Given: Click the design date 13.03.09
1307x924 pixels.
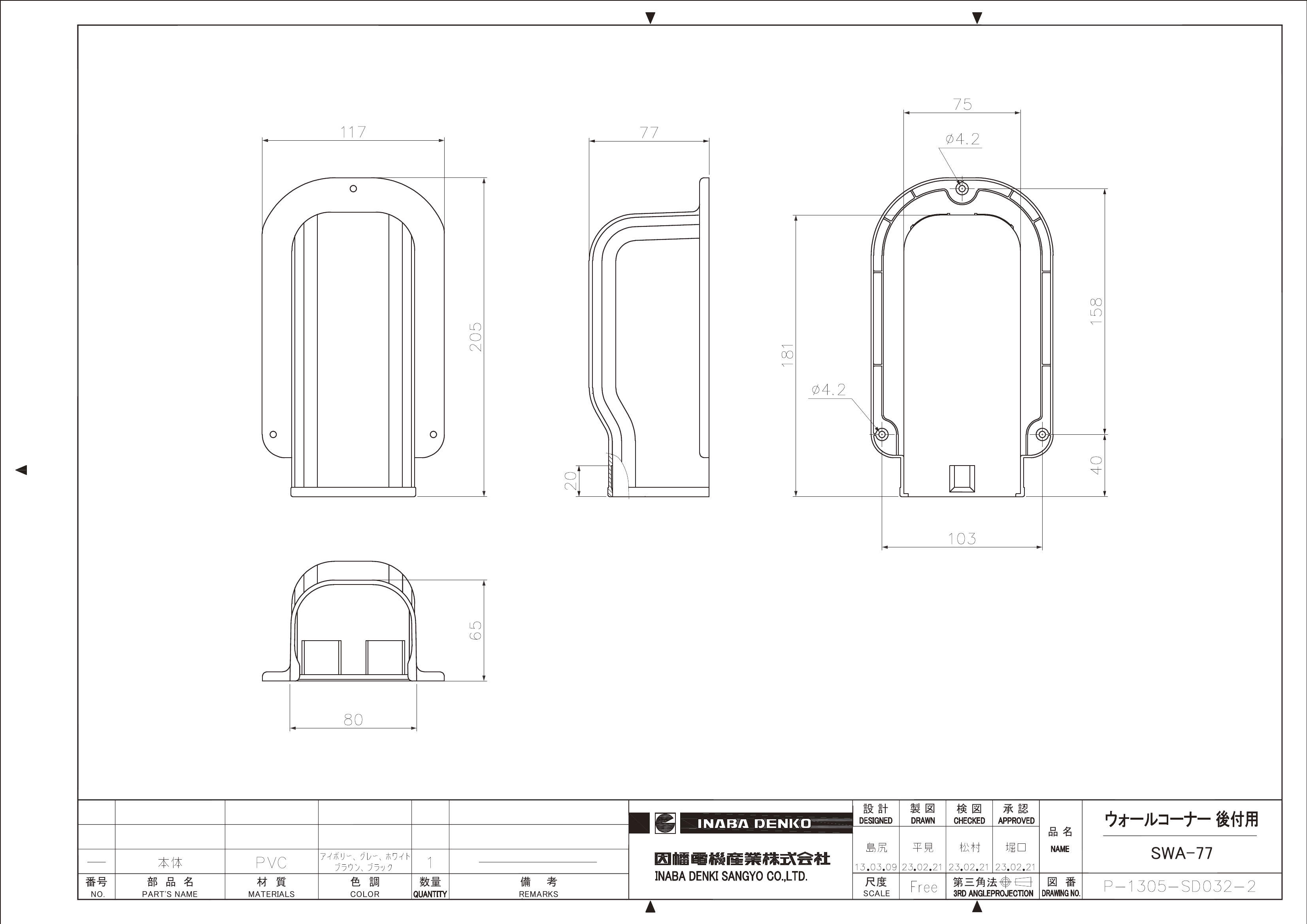Looking at the screenshot, I should click(x=876, y=867).
